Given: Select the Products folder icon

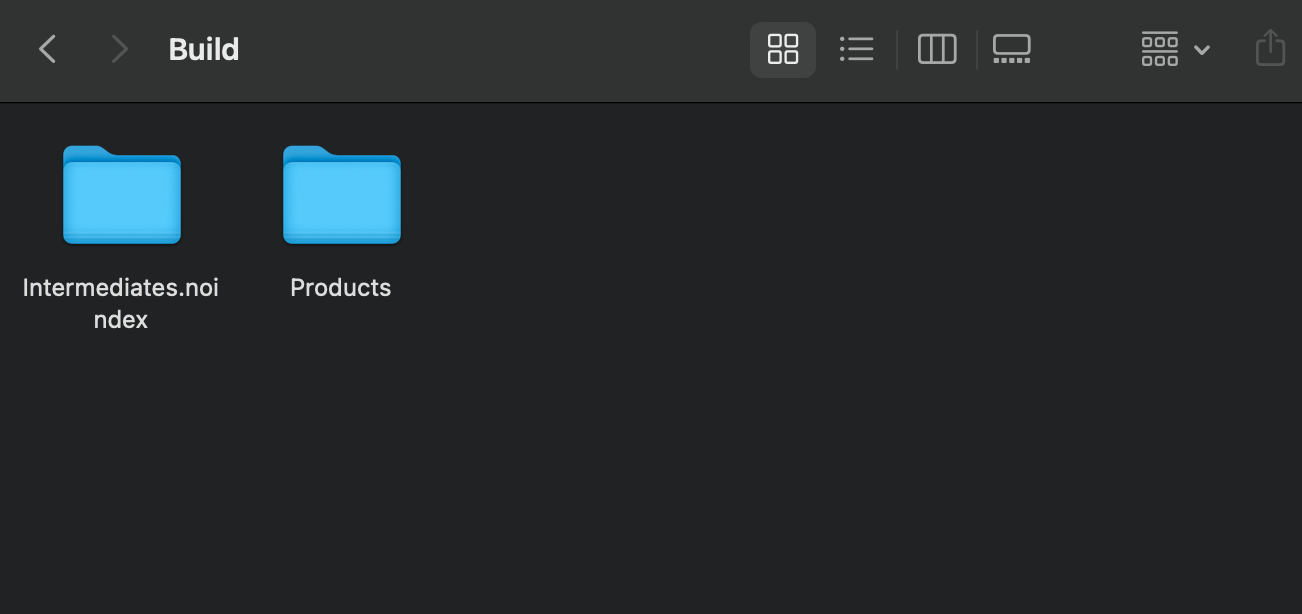Looking at the screenshot, I should tap(342, 195).
